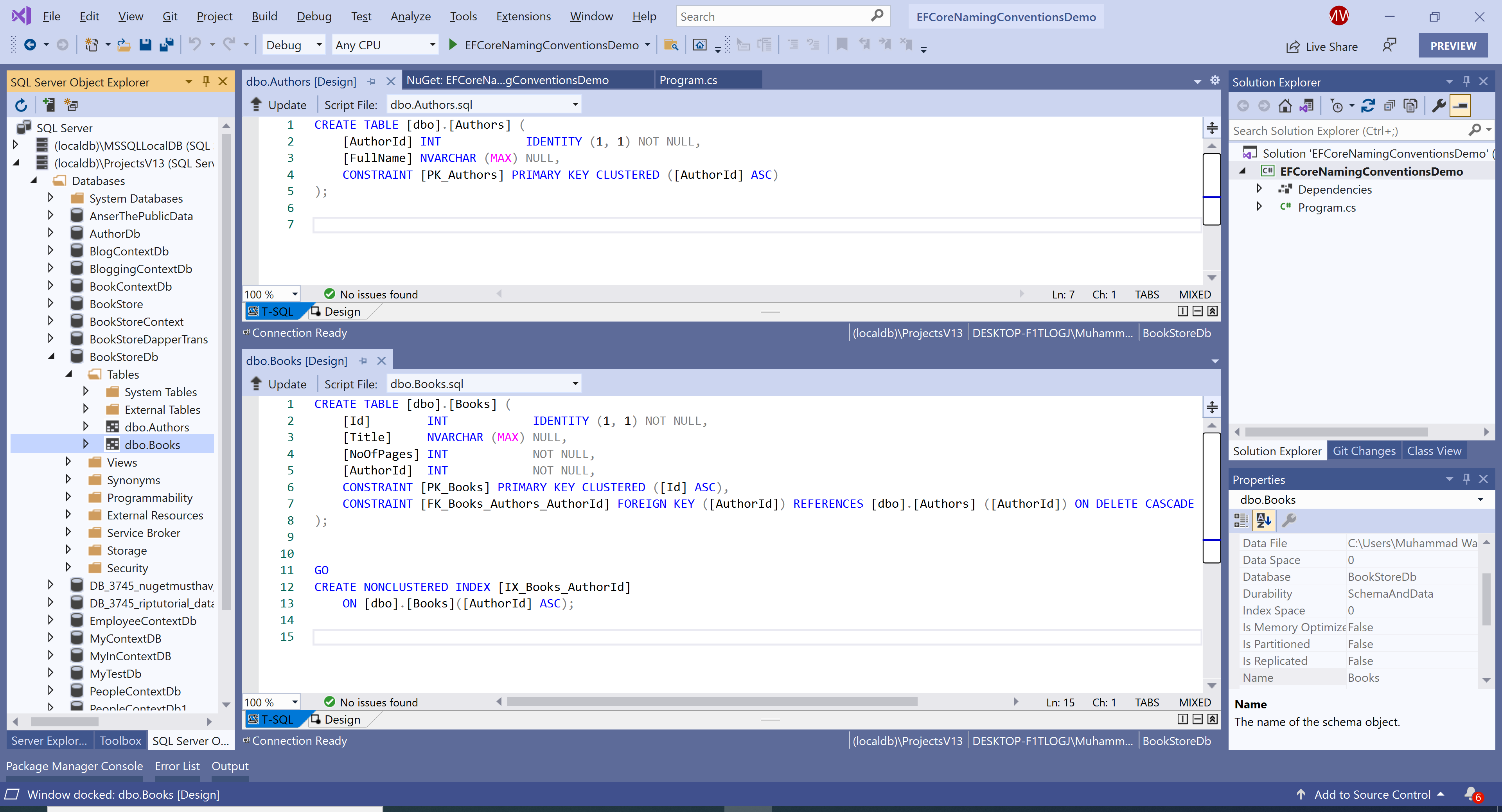Open Script File dropdown for dbo.Books.sql
Image resolution: width=1502 pixels, height=812 pixels.
click(575, 384)
